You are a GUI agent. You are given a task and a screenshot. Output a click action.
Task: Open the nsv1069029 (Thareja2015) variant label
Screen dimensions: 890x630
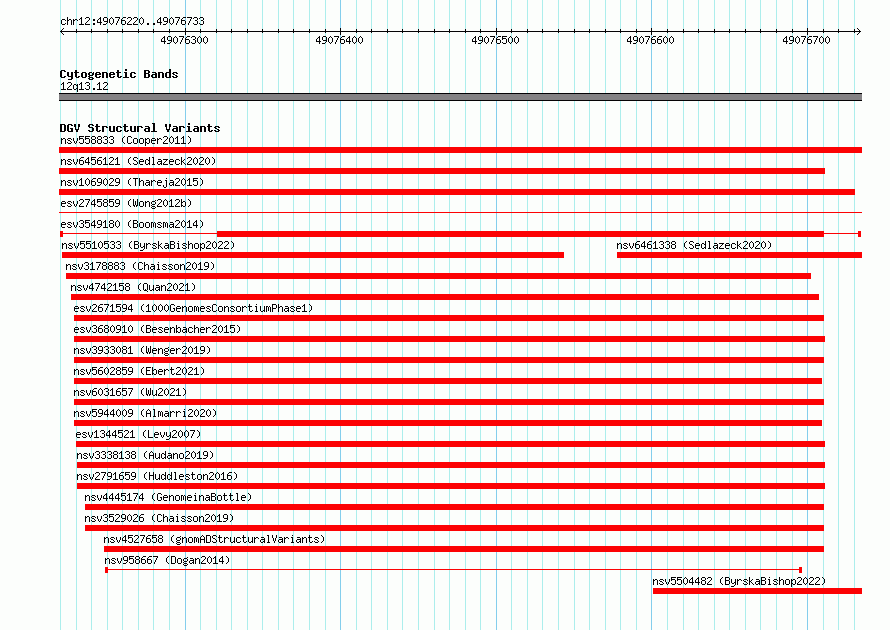pos(132,182)
